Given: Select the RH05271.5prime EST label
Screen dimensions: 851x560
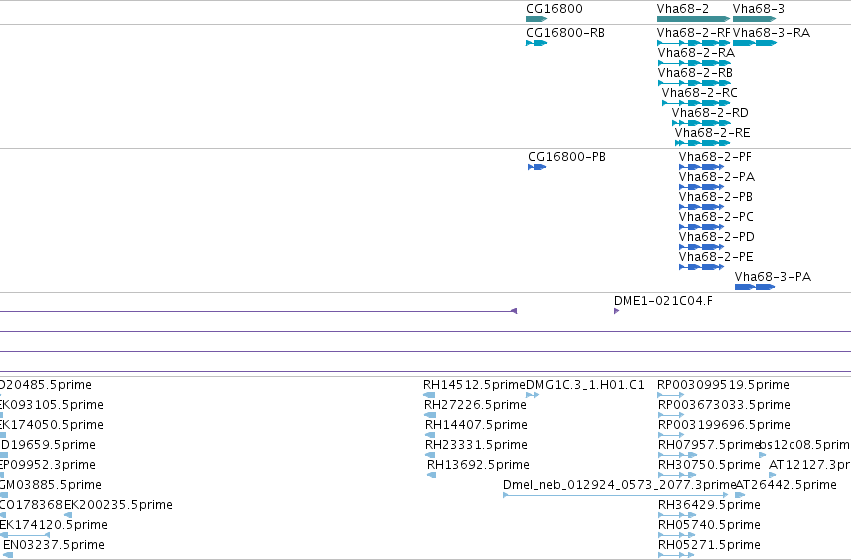Looking at the screenshot, I should click(x=709, y=545).
